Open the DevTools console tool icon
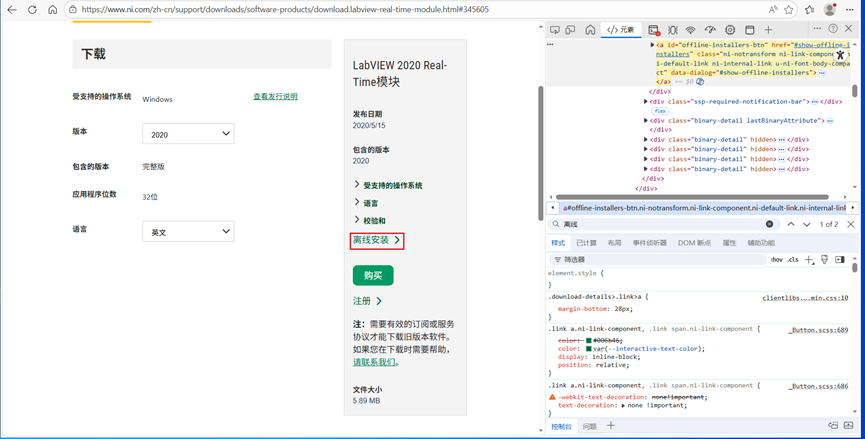This screenshot has width=865, height=439. pos(653,30)
